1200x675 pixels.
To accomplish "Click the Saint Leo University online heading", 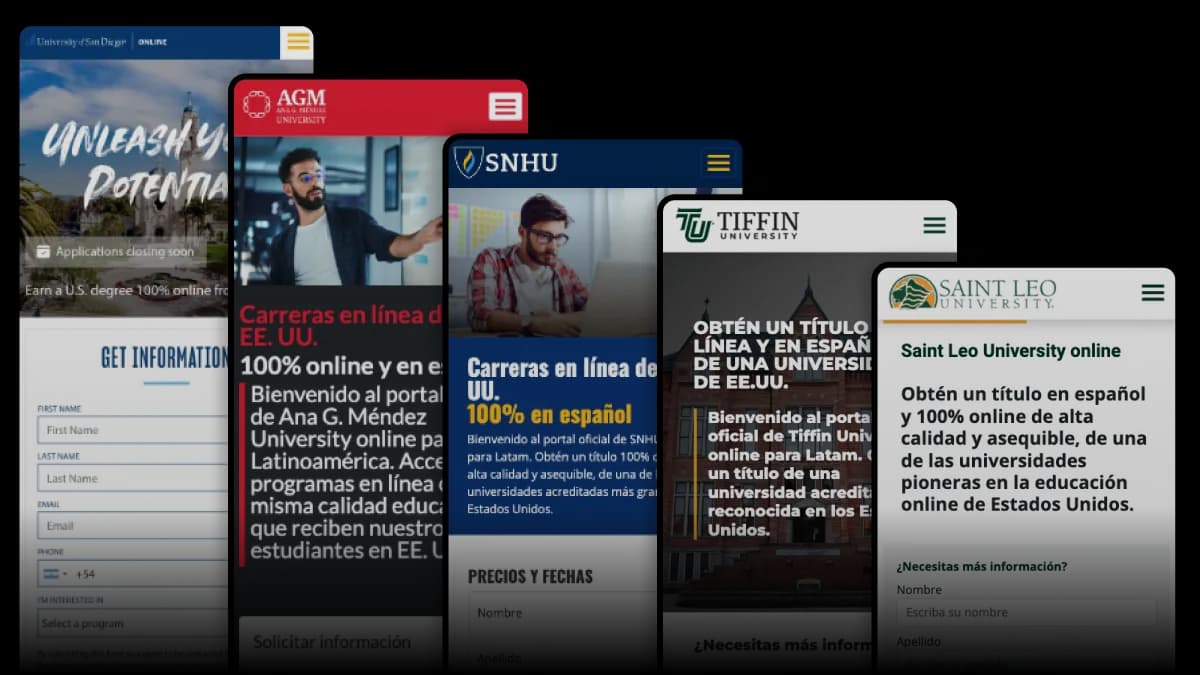I will click(x=1010, y=351).
